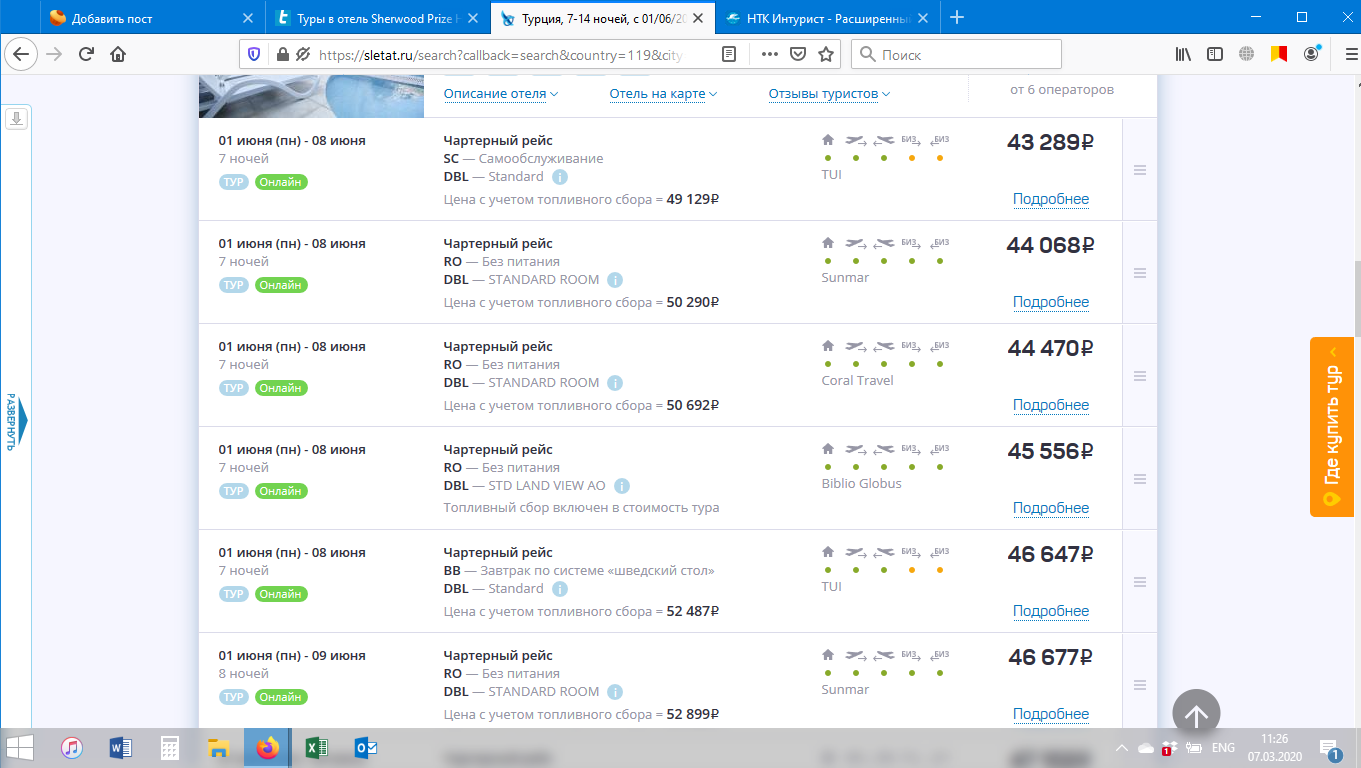Open row menu for Coral Travel offer
Screen dimensions: 1361x768
(x=1139, y=376)
